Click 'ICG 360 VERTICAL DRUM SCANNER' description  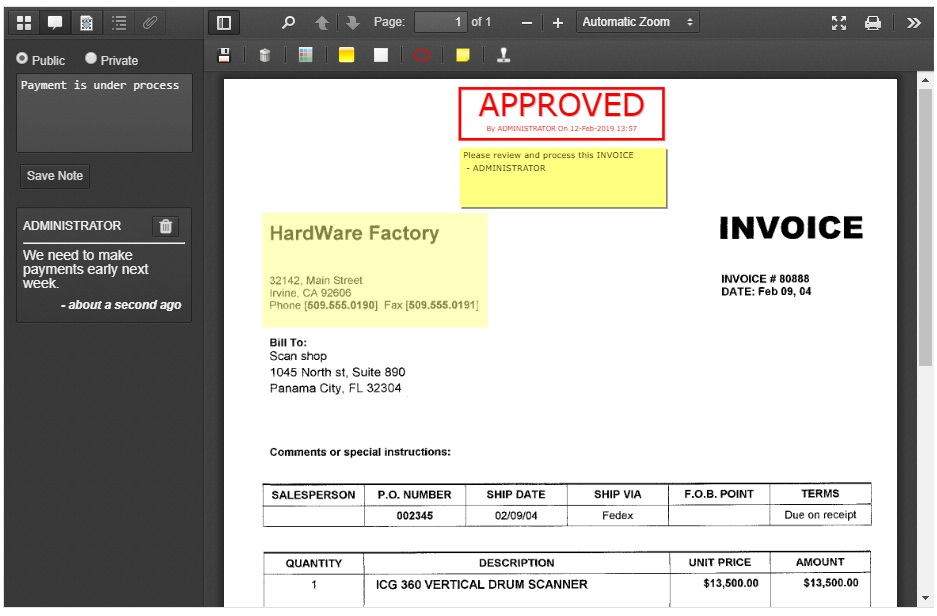(x=482, y=585)
